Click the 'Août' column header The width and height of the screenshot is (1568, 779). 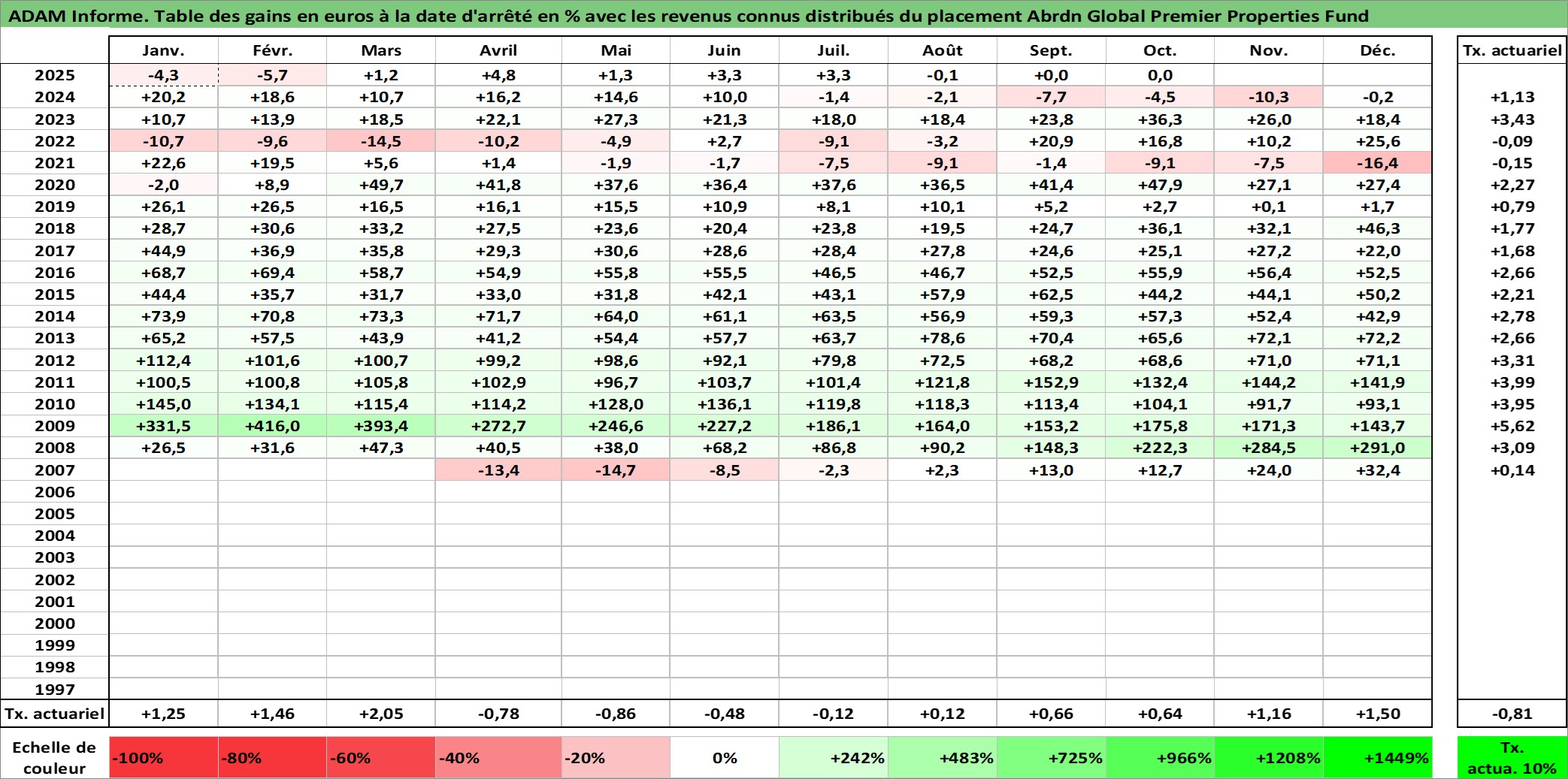tap(943, 50)
